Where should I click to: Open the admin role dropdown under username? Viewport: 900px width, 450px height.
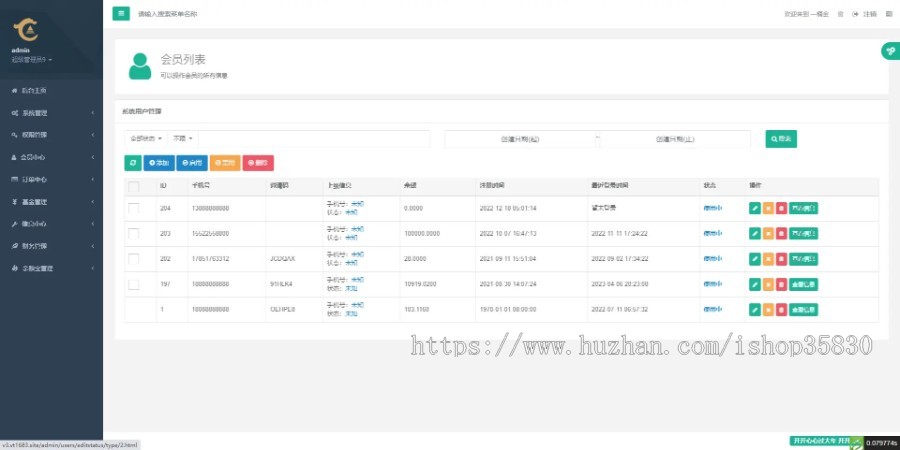[32, 60]
